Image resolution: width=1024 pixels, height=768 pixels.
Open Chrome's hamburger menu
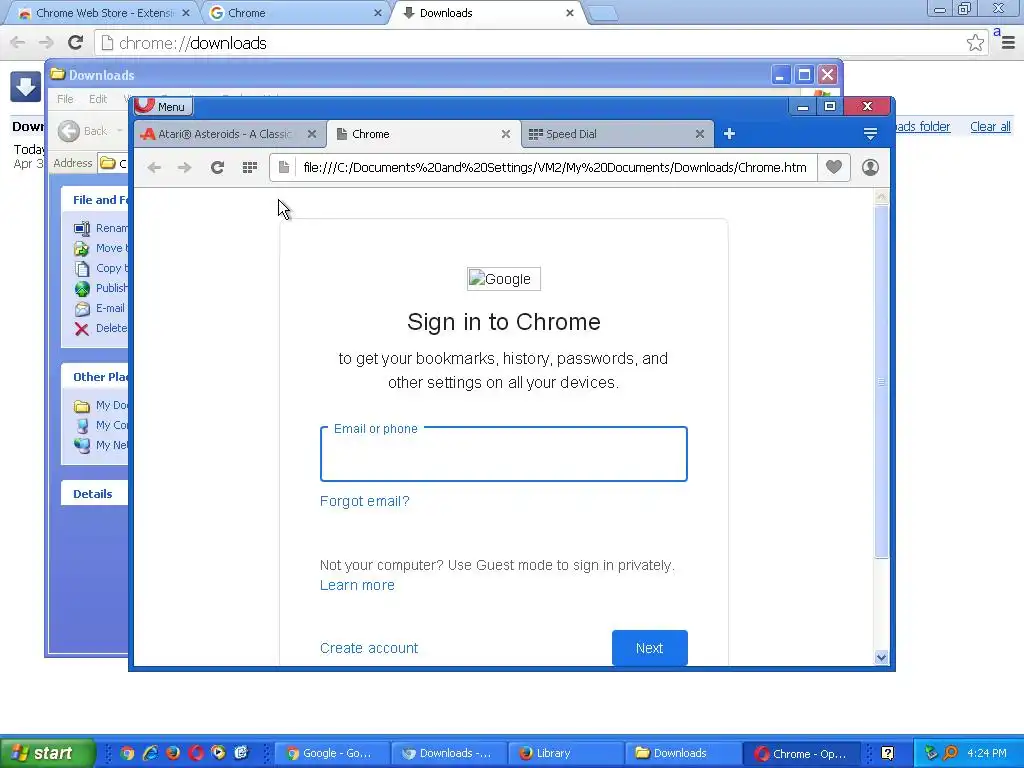point(1008,42)
